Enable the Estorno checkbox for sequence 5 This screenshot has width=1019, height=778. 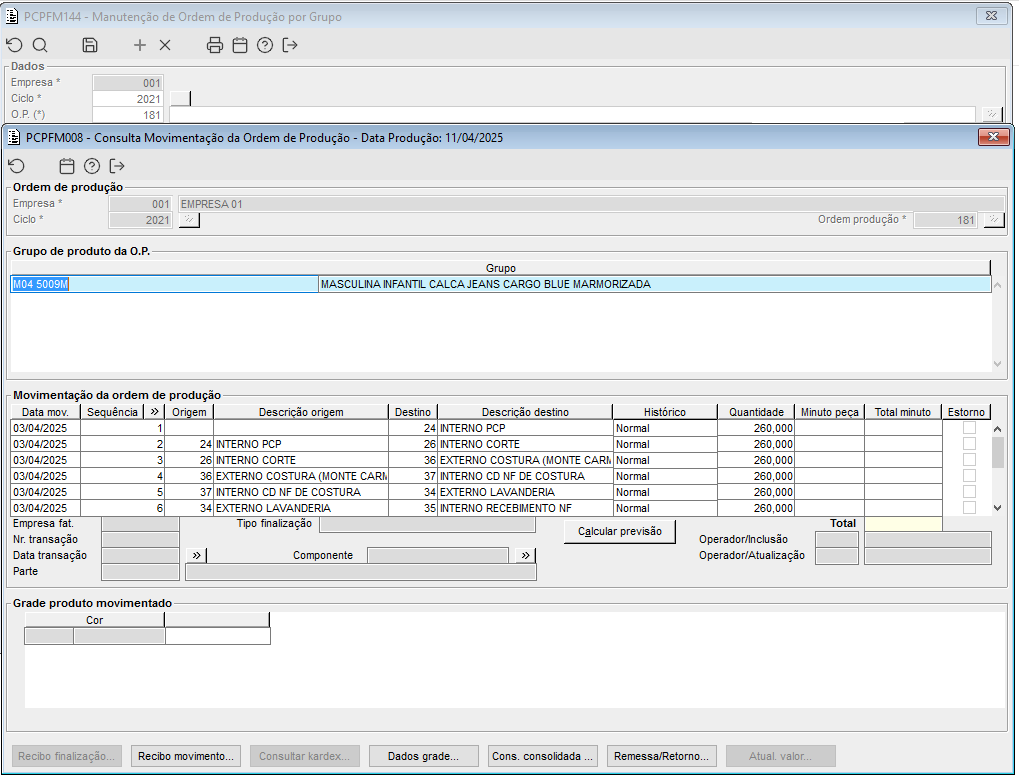click(969, 492)
